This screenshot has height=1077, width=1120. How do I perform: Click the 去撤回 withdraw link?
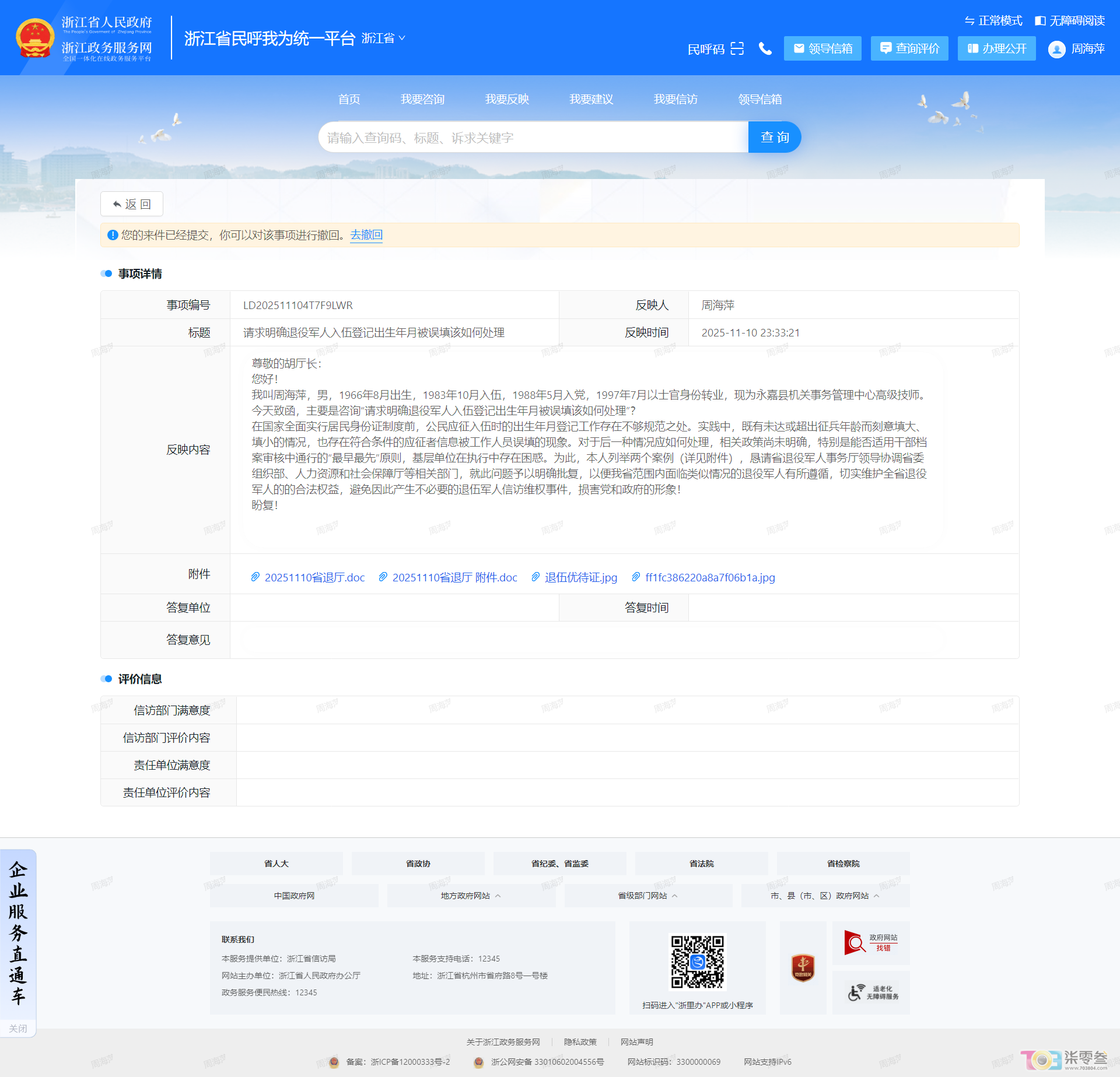[x=366, y=235]
